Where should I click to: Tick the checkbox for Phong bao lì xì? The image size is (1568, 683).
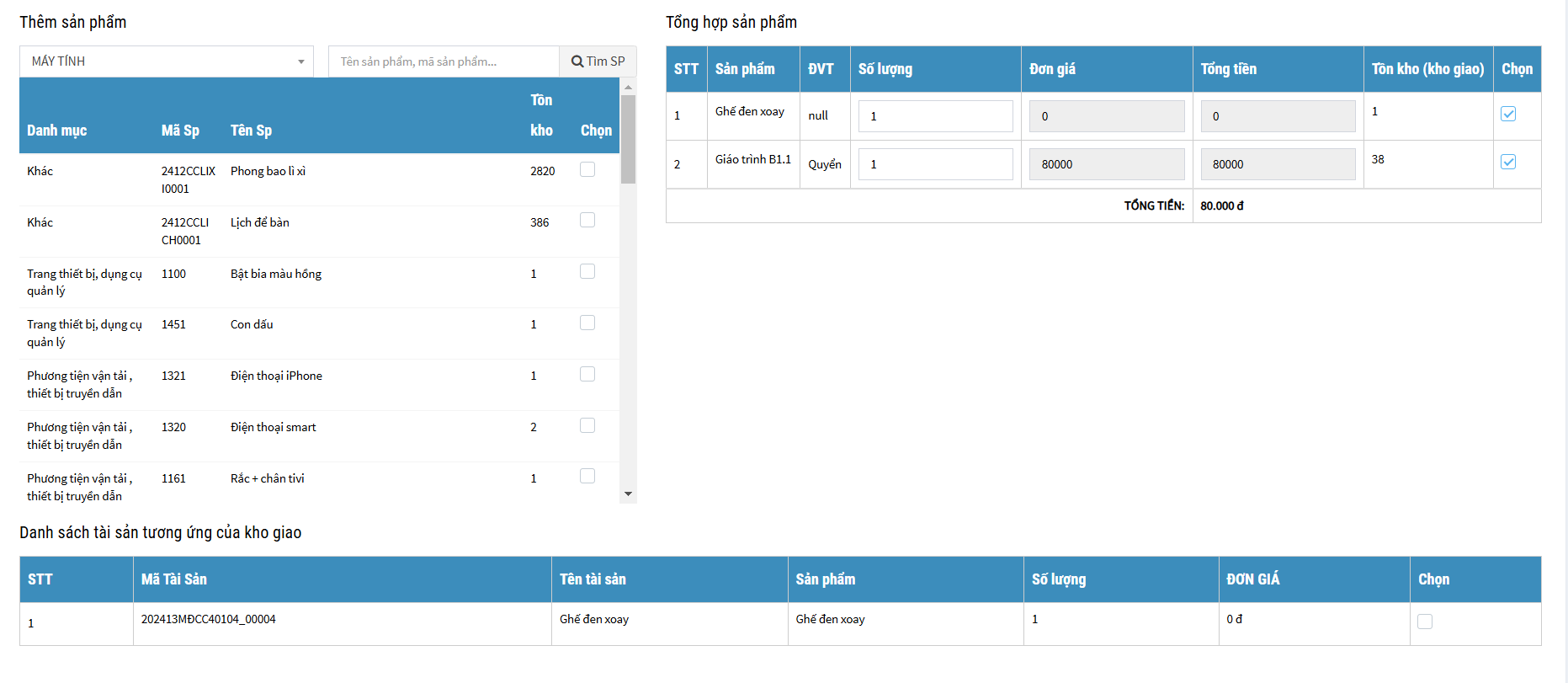587,169
